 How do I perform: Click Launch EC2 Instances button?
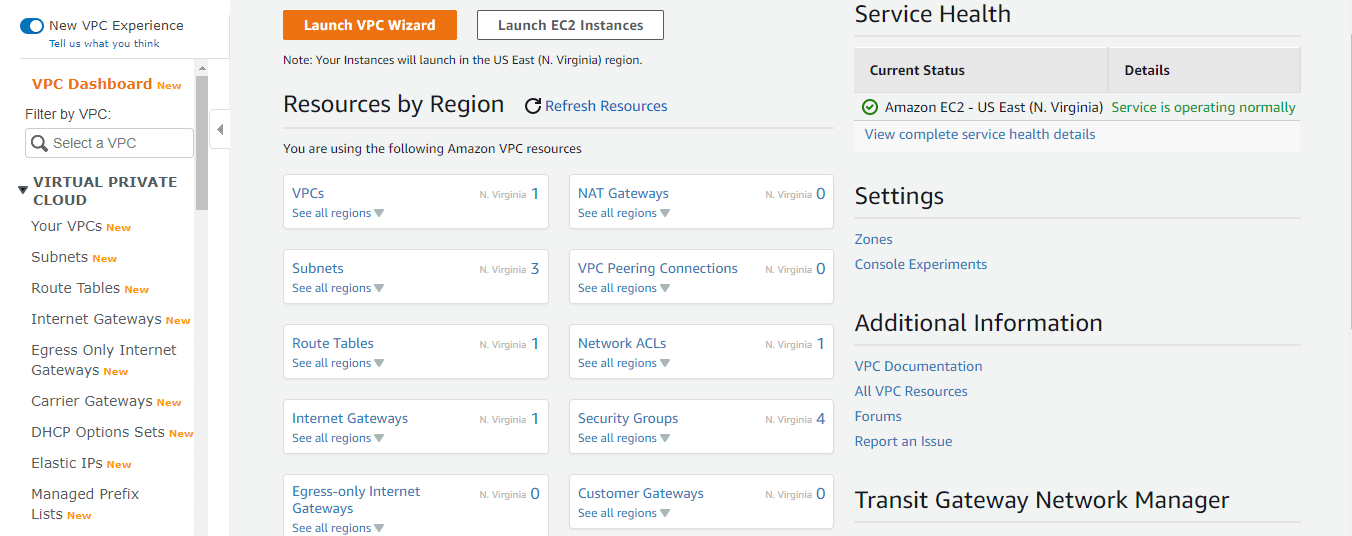point(570,25)
